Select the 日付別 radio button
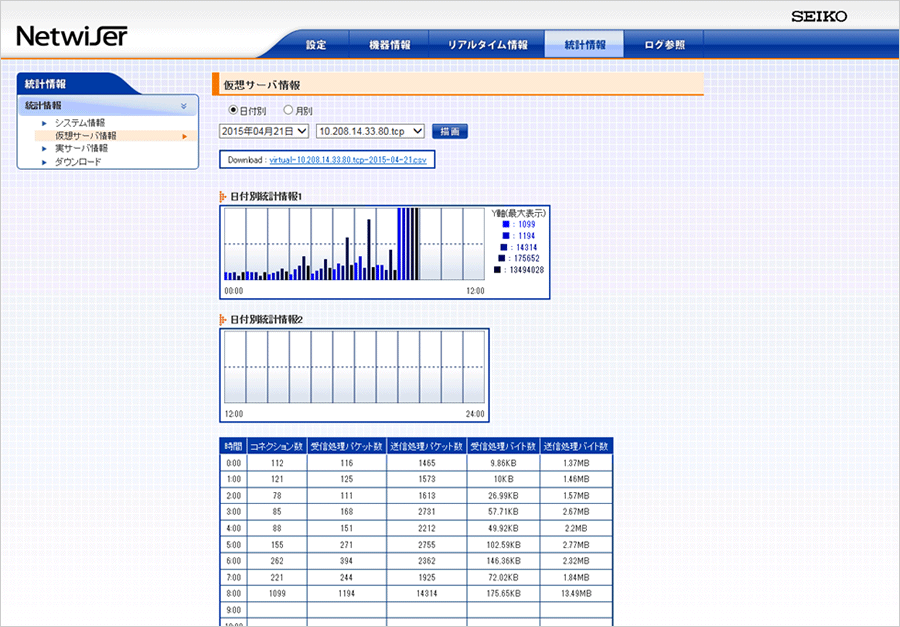 point(233,111)
